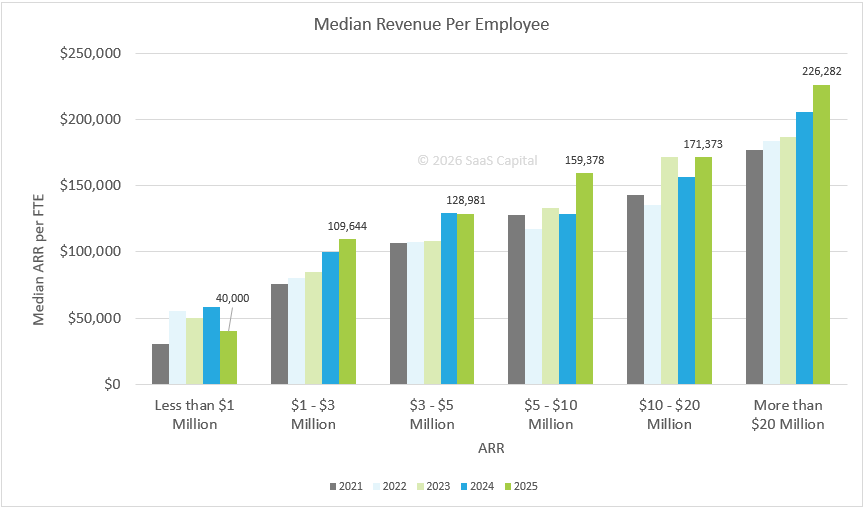Image resolution: width=866 pixels, height=509 pixels.
Task: Select the Median ARR per FTE axis title
Action: (38, 260)
